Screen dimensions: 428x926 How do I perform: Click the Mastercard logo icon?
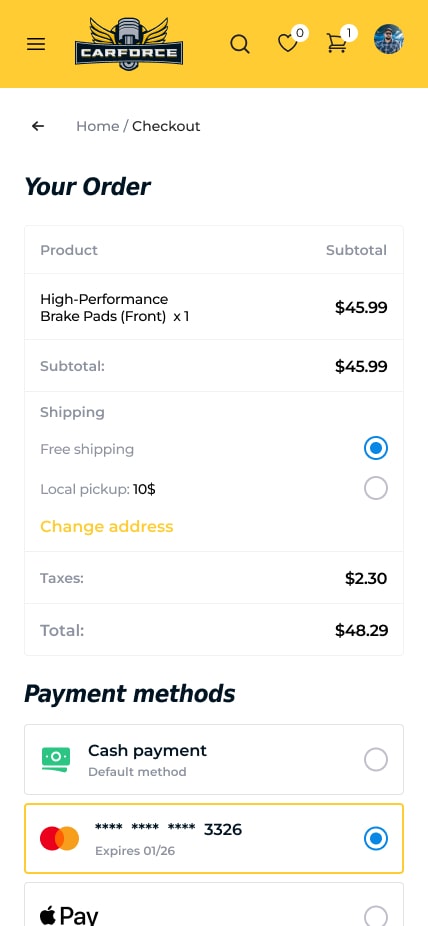pos(60,839)
